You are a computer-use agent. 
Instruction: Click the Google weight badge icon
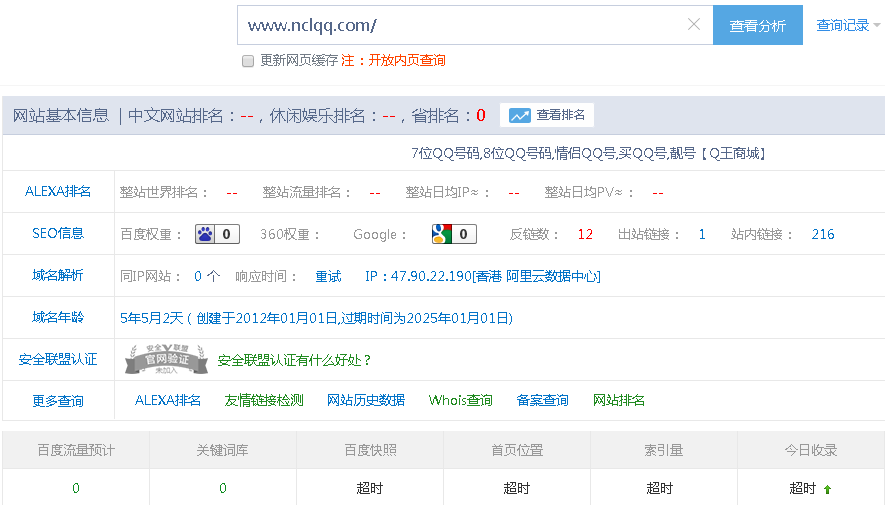443,235
